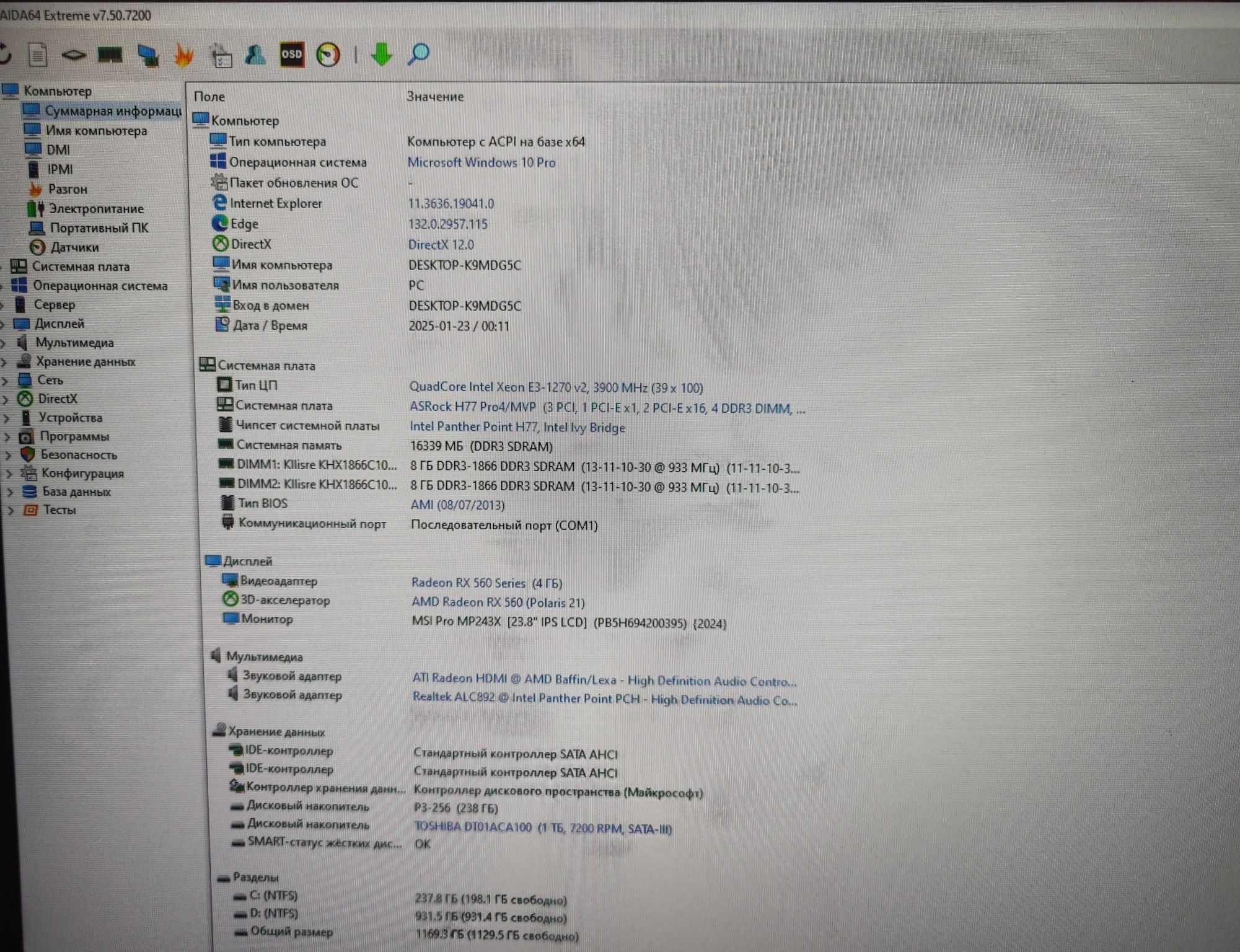Screen dimensions: 1240x952
Task: Click the MSI Pro MP243X monitor value
Action: [569, 622]
